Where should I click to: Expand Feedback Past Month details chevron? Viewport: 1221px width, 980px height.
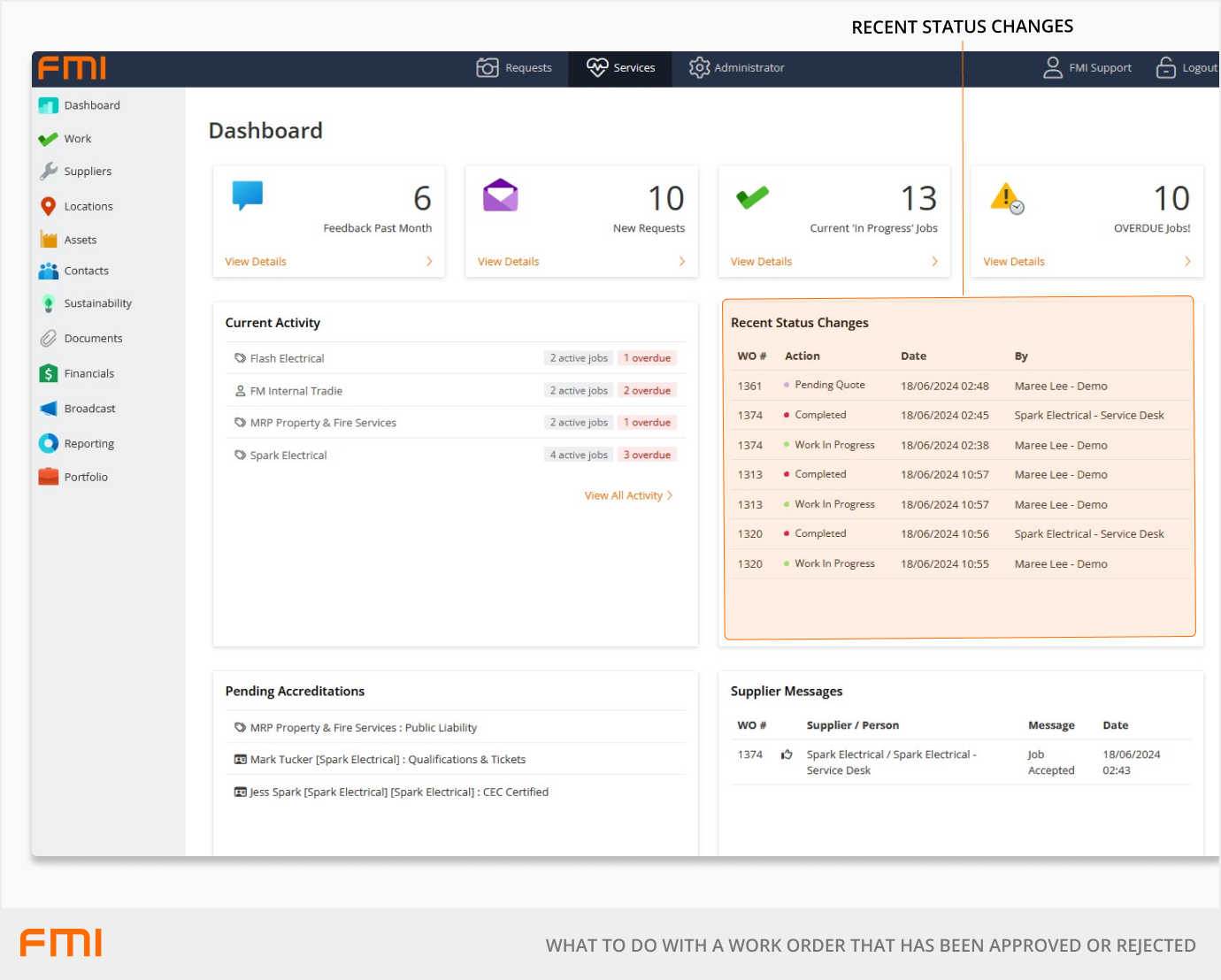[429, 262]
